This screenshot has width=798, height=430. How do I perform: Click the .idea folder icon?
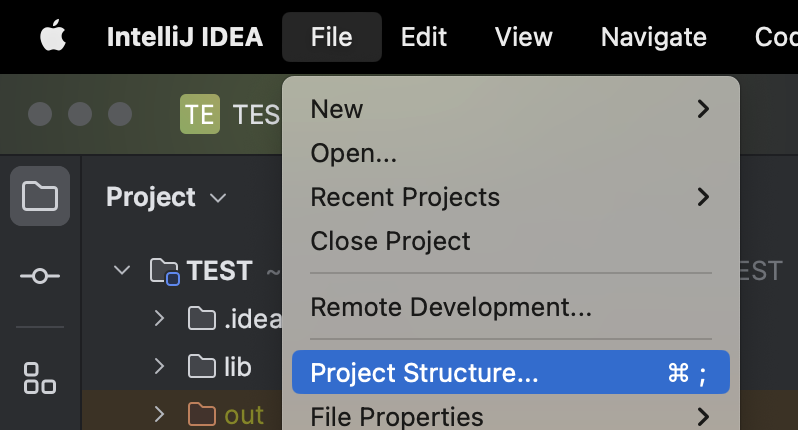click(202, 319)
